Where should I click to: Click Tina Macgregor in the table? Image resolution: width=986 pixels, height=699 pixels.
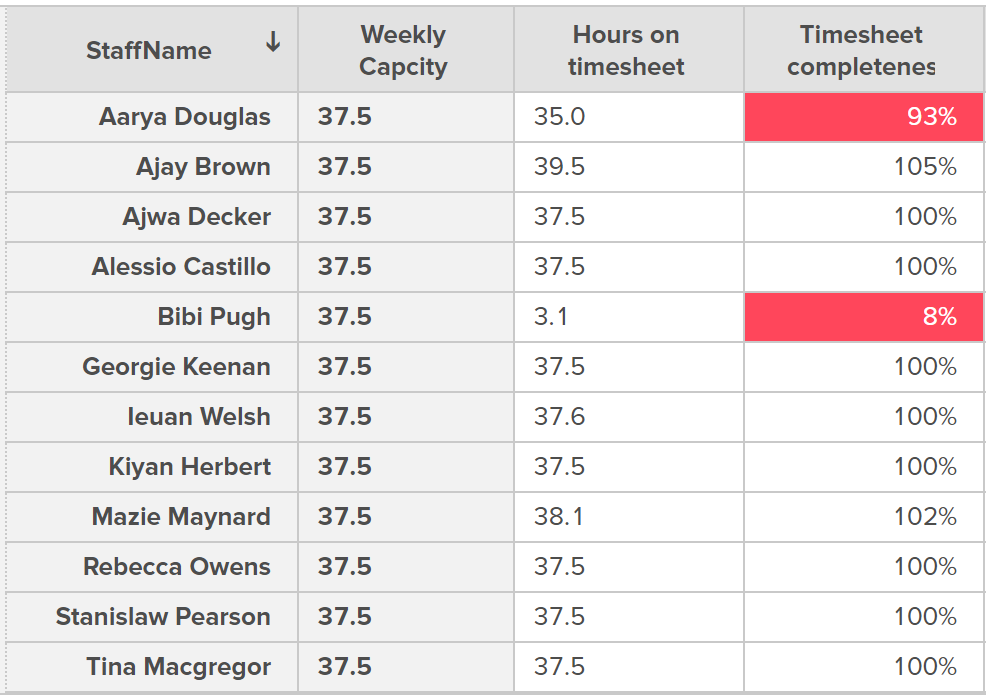tap(179, 666)
